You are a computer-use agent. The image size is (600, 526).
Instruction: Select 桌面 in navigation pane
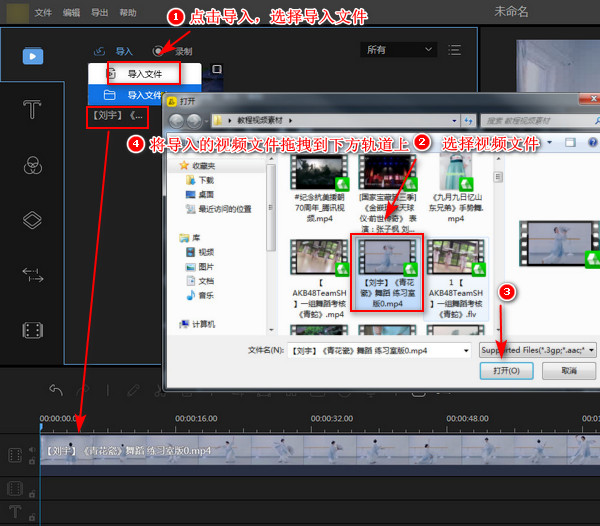click(x=200, y=195)
